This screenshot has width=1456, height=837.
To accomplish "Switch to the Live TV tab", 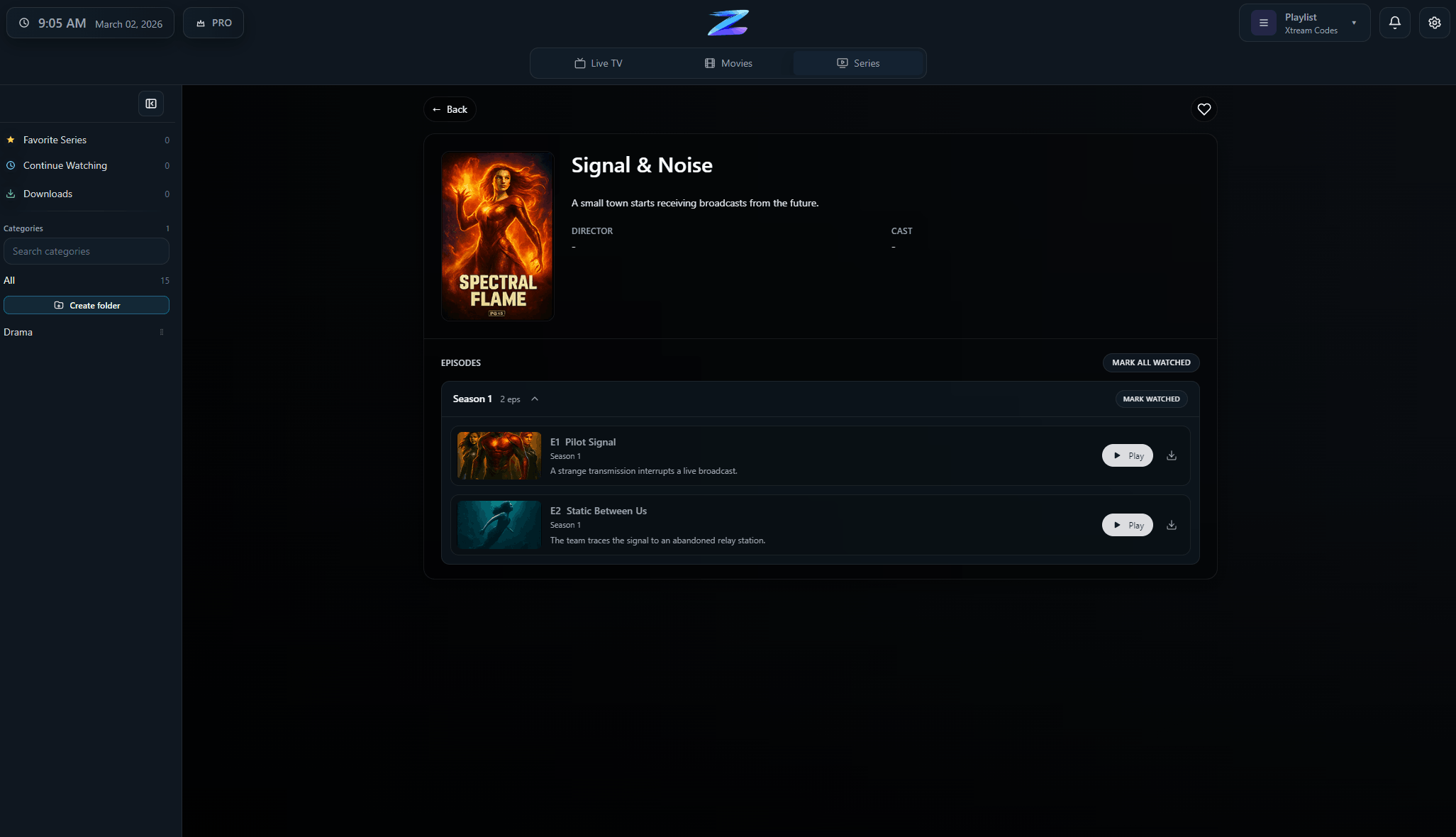I will (598, 63).
